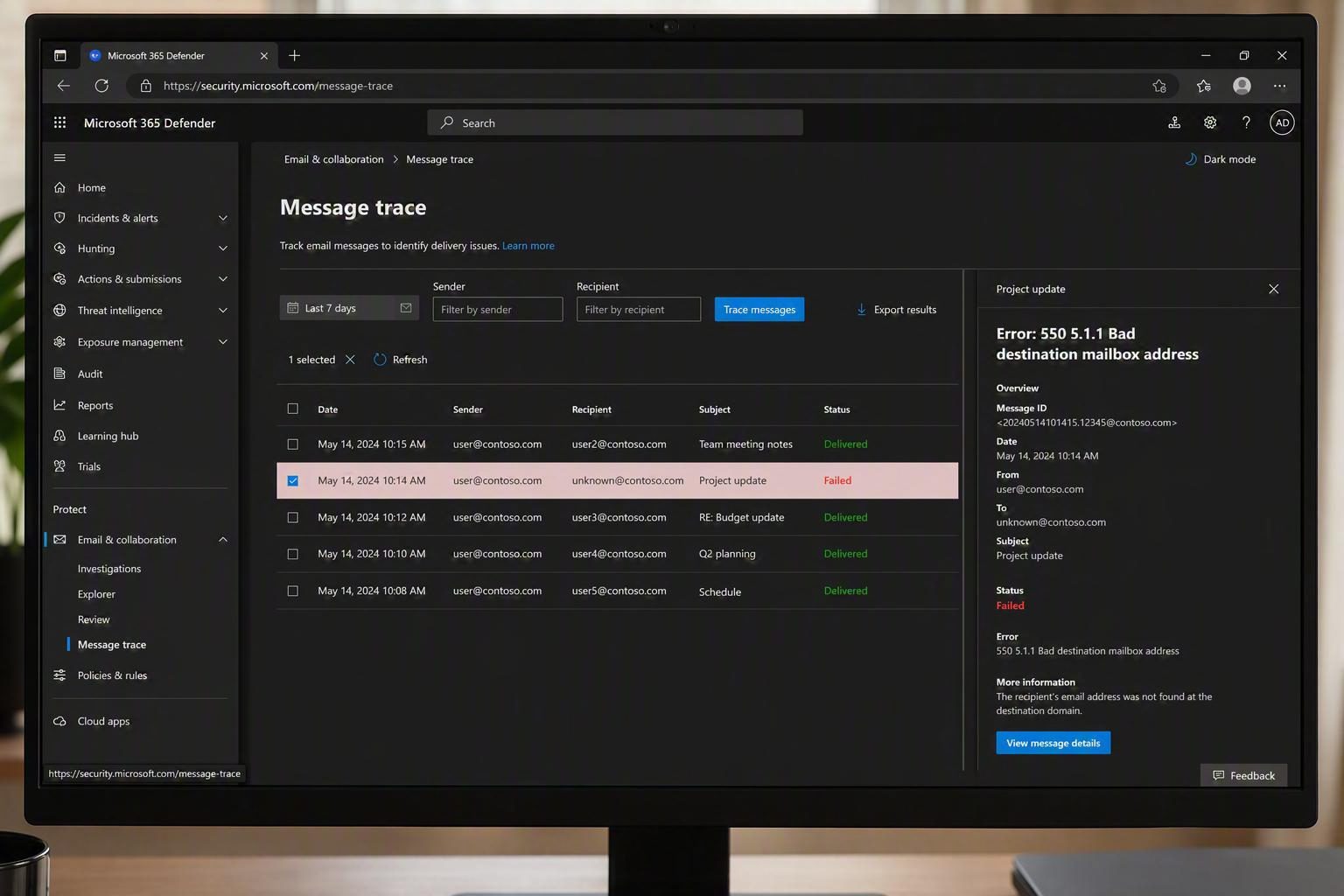Check the Q2 planning row checkbox
1344x896 pixels.
293,554
